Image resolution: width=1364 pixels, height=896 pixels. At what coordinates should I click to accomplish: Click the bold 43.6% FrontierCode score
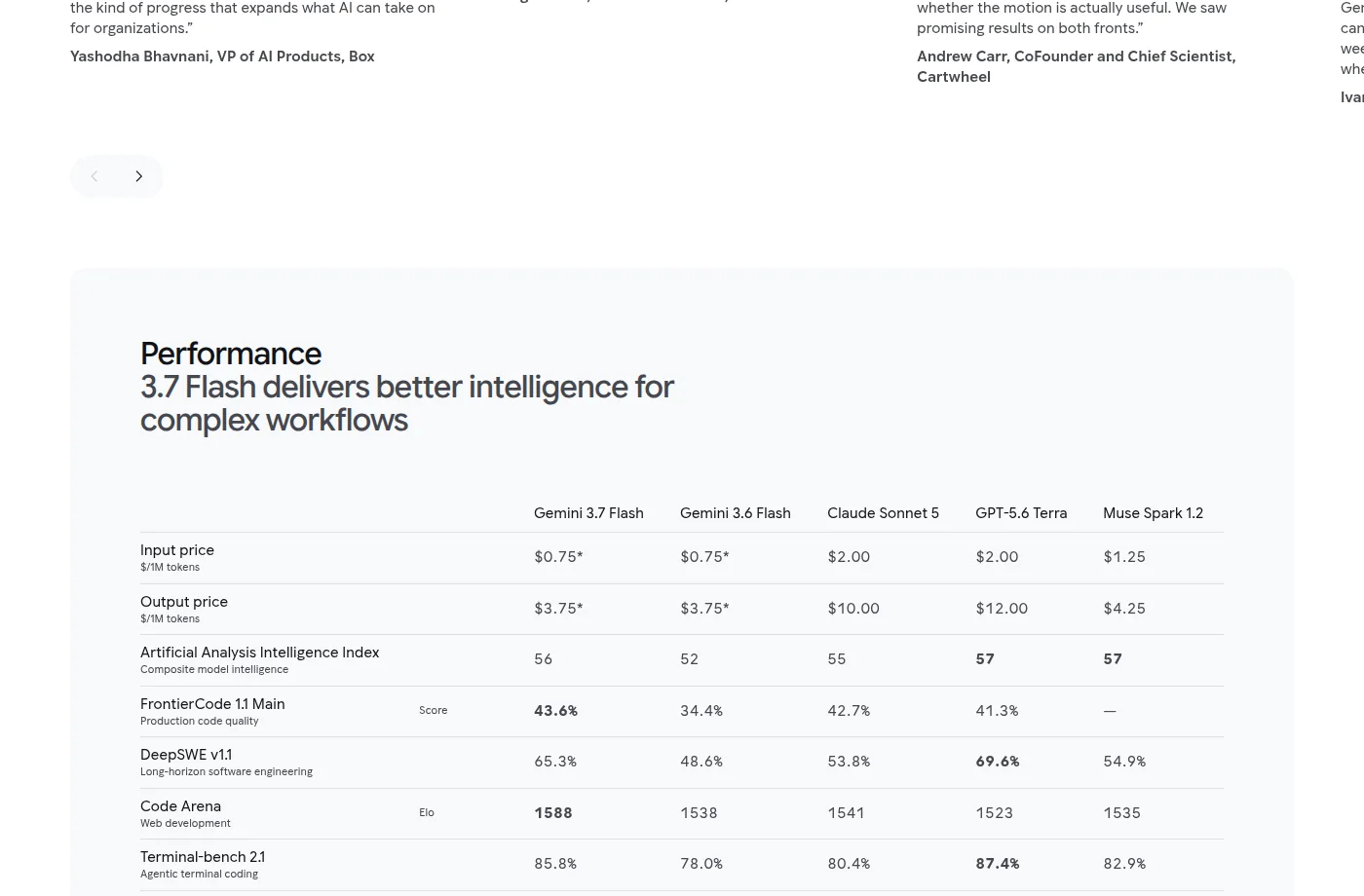556,711
